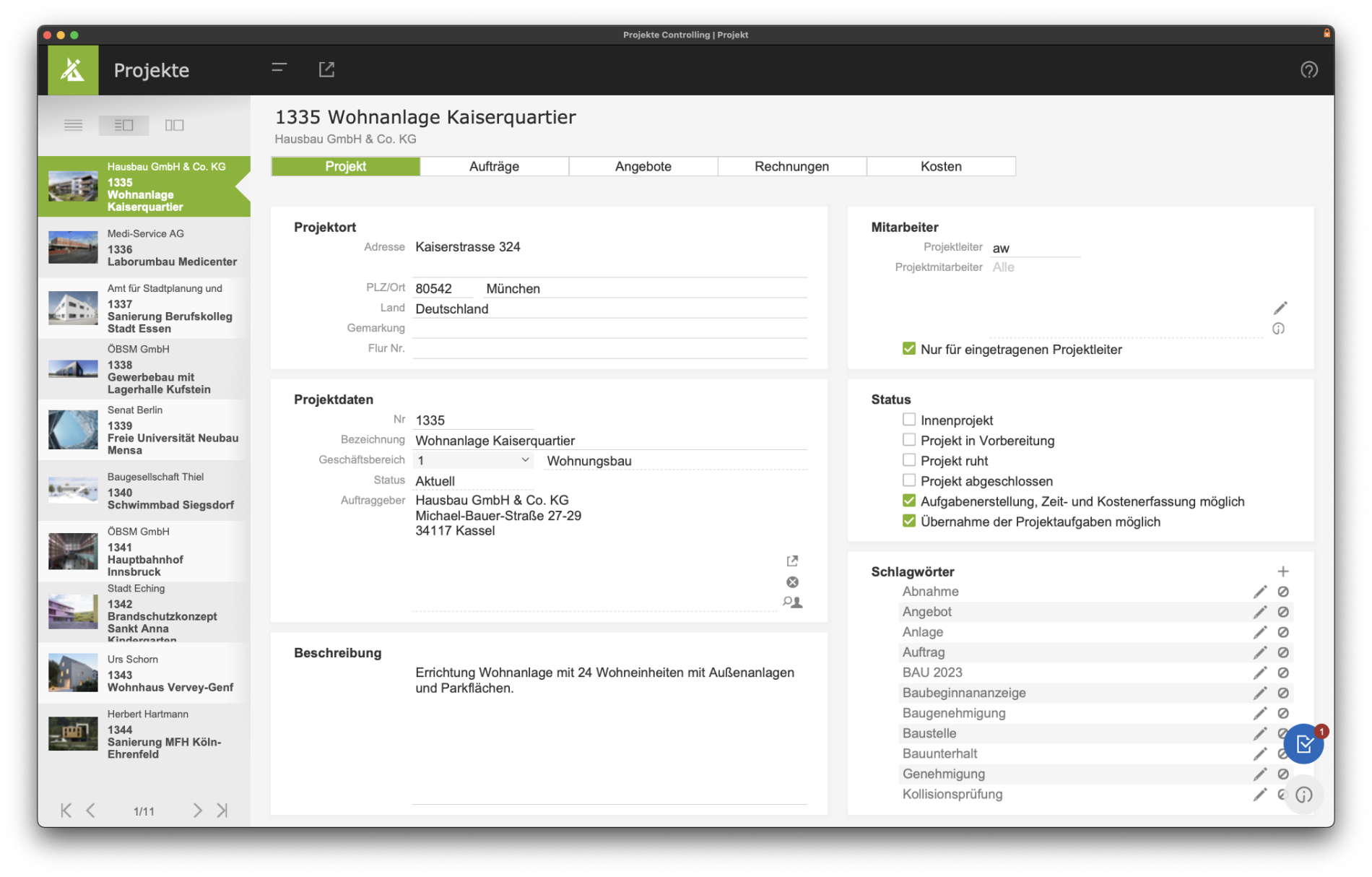Click the project Nr field 1335
Image resolution: width=1372 pixels, height=877 pixels.
(473, 420)
